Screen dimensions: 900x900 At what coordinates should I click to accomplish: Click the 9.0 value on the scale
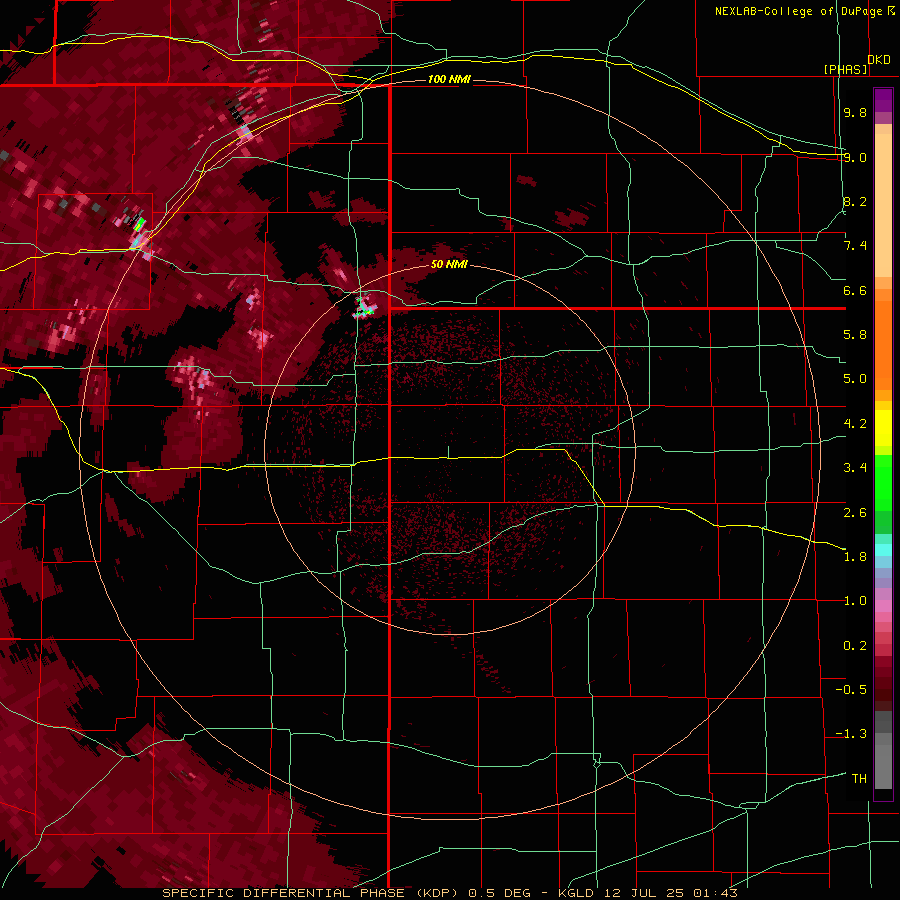[x=855, y=157]
